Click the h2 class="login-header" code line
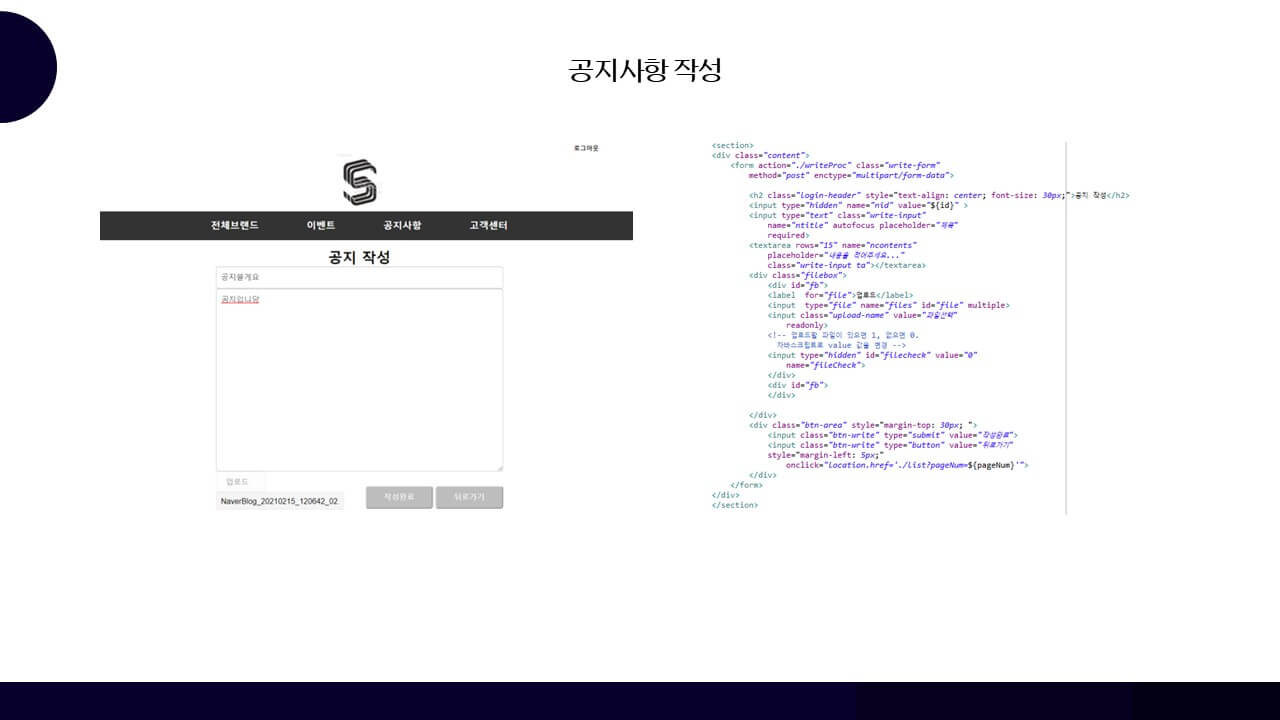 point(939,195)
